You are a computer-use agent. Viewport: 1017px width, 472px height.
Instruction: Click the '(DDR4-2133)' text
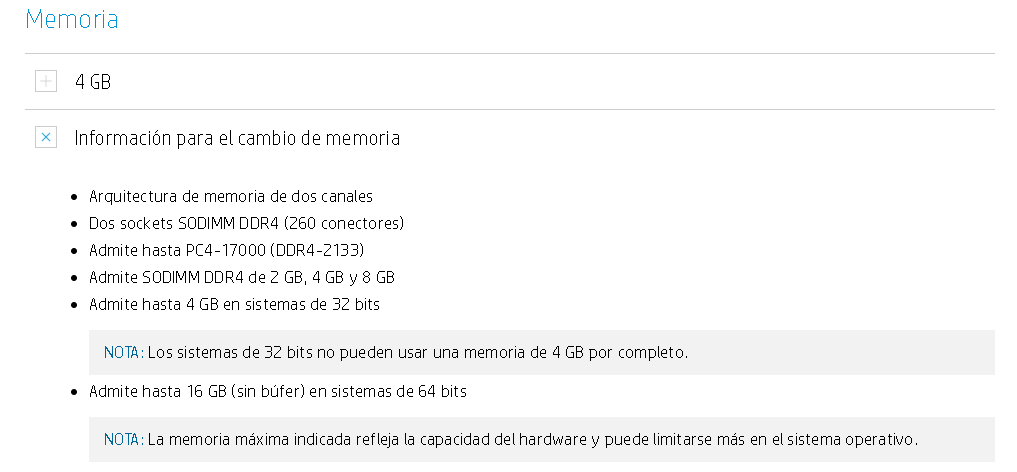click(x=320, y=250)
